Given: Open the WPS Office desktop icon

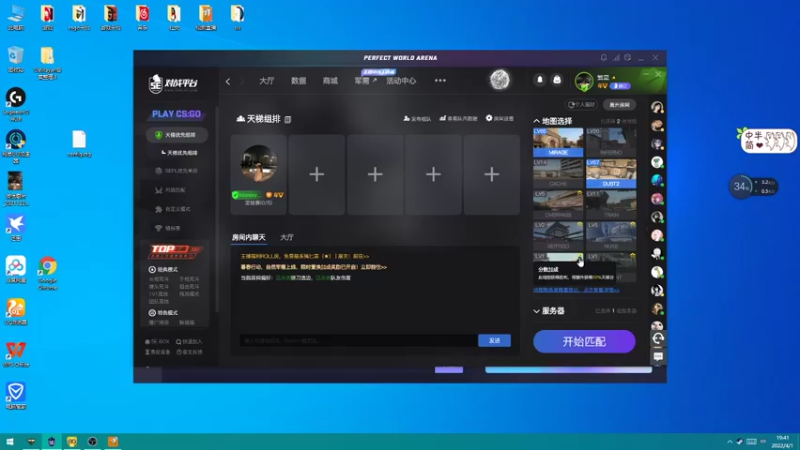Looking at the screenshot, I should point(16,354).
